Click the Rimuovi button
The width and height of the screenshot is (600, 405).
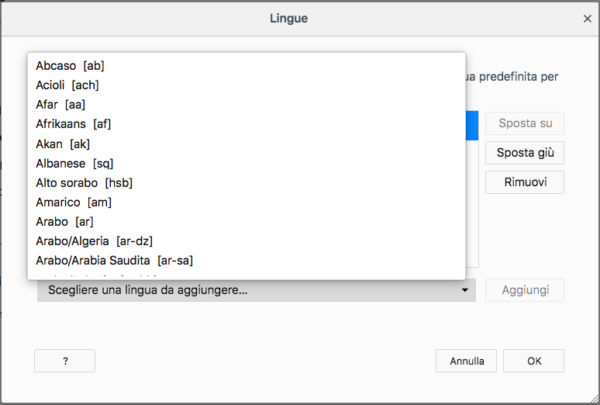[x=525, y=182]
